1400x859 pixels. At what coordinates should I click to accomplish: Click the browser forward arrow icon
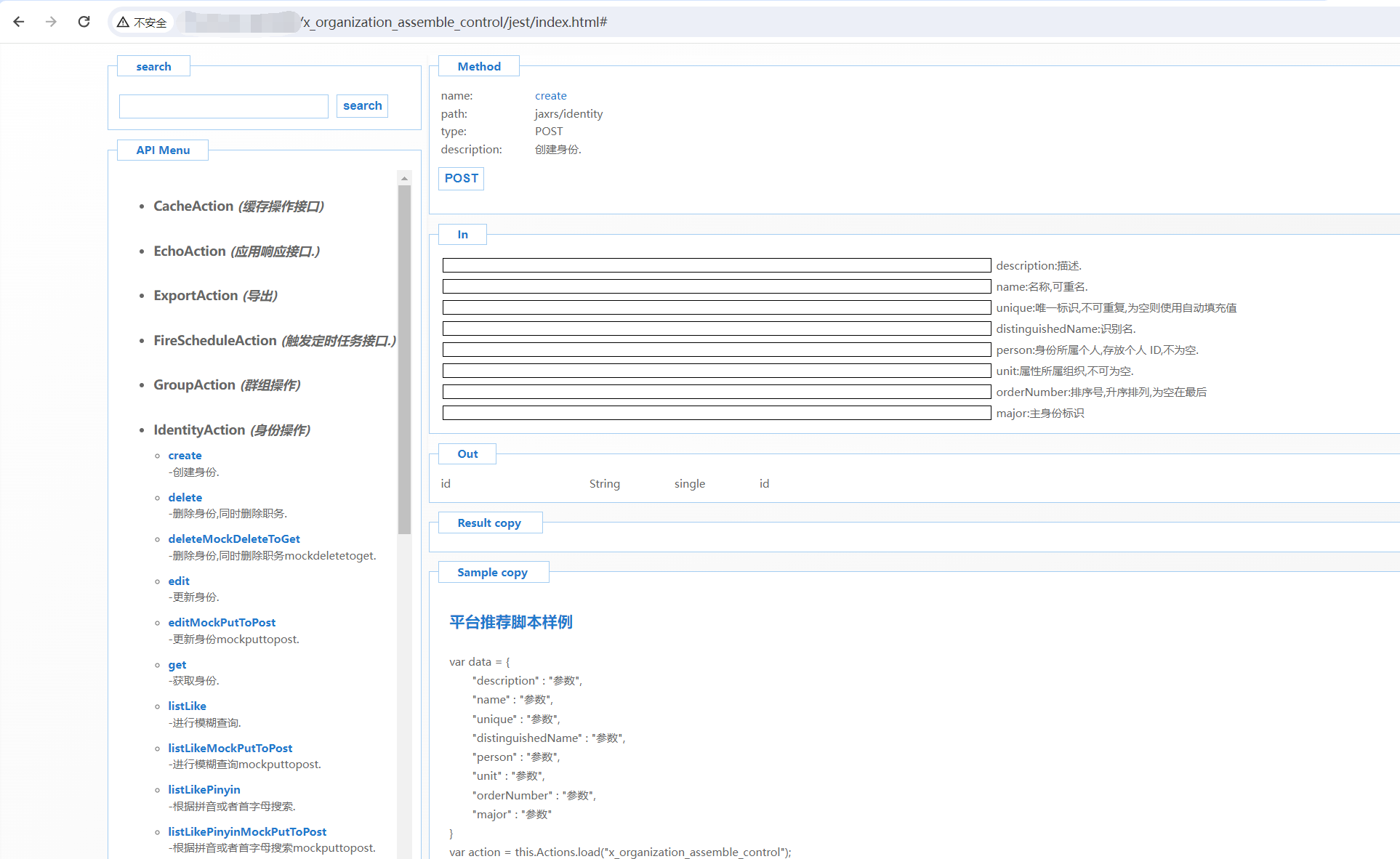click(51, 22)
